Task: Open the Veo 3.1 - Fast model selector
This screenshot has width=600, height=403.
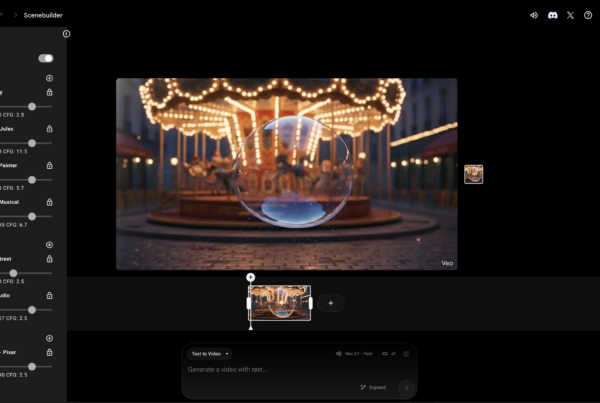Action: pos(354,354)
